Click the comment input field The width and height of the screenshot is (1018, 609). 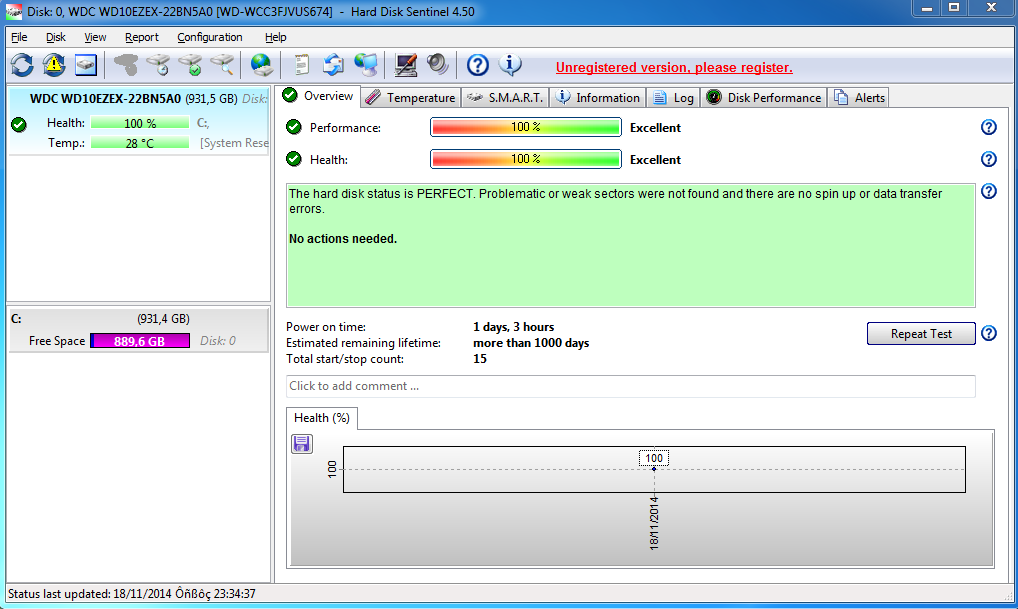coord(630,386)
